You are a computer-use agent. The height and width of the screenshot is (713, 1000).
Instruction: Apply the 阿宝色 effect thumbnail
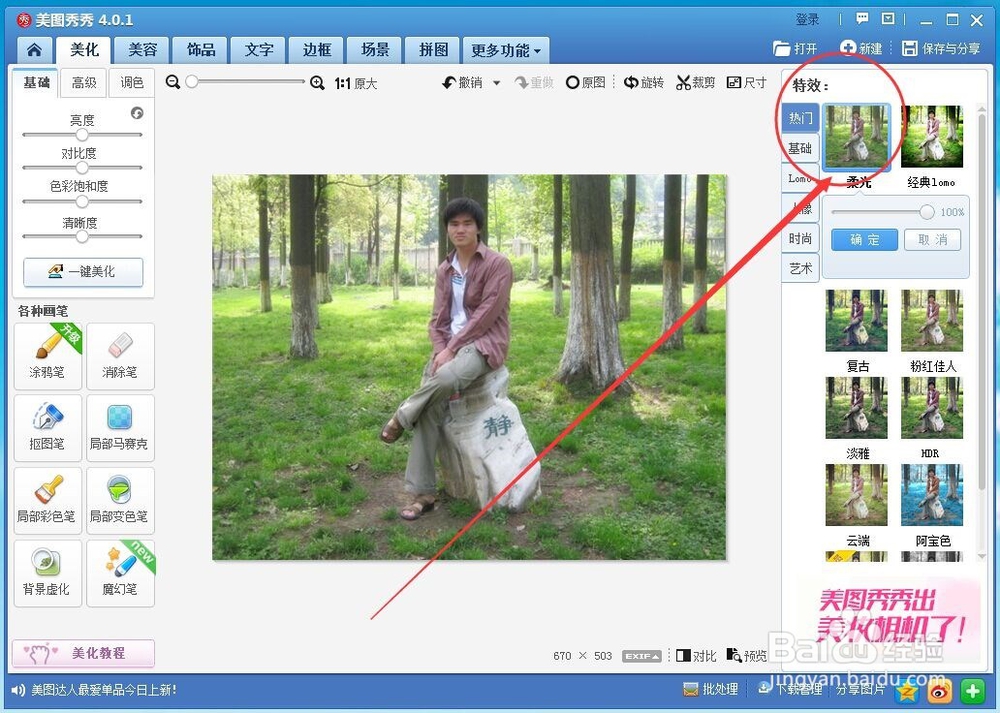(932, 495)
